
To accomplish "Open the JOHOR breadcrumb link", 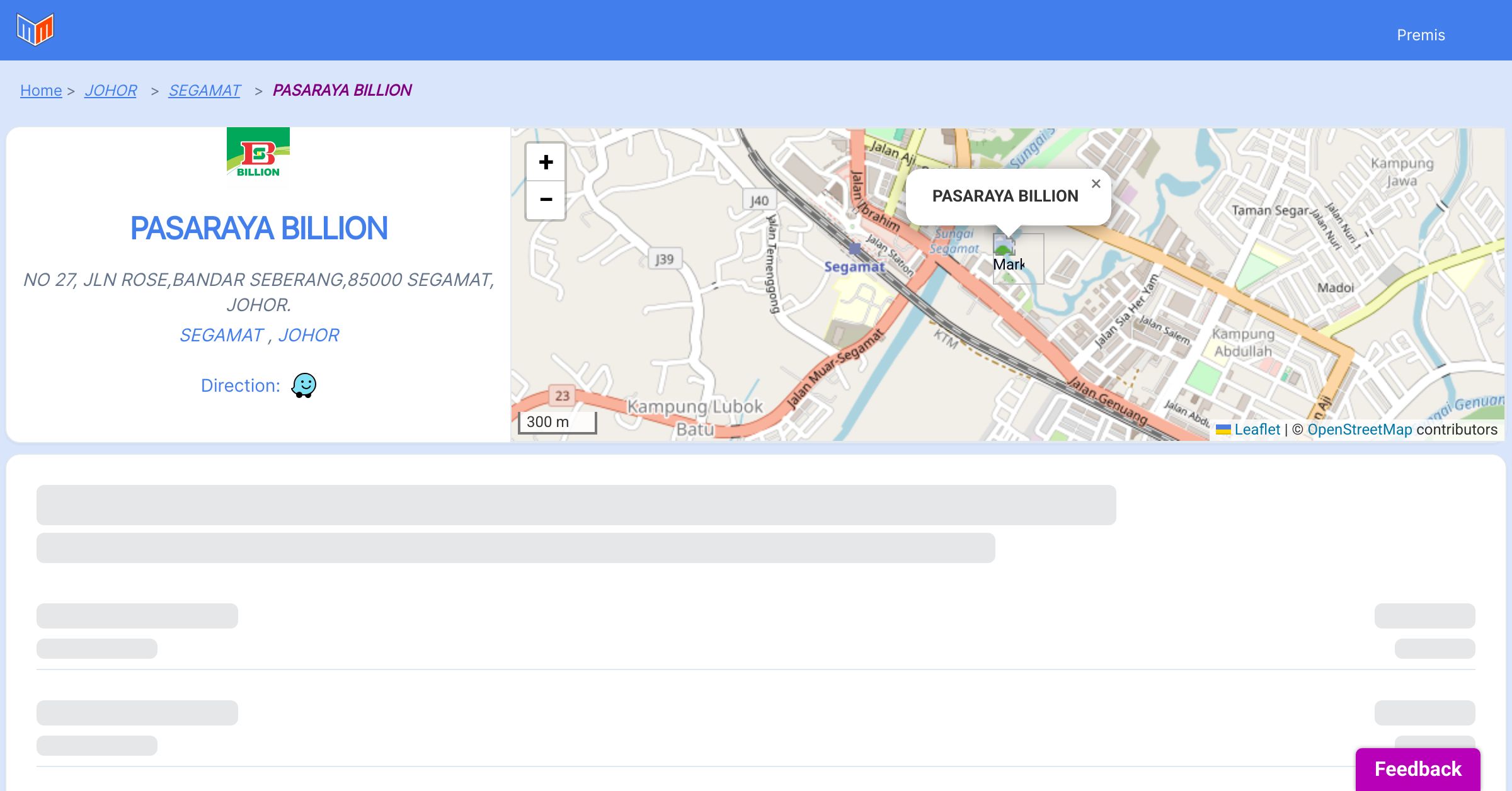I will click(x=111, y=91).
